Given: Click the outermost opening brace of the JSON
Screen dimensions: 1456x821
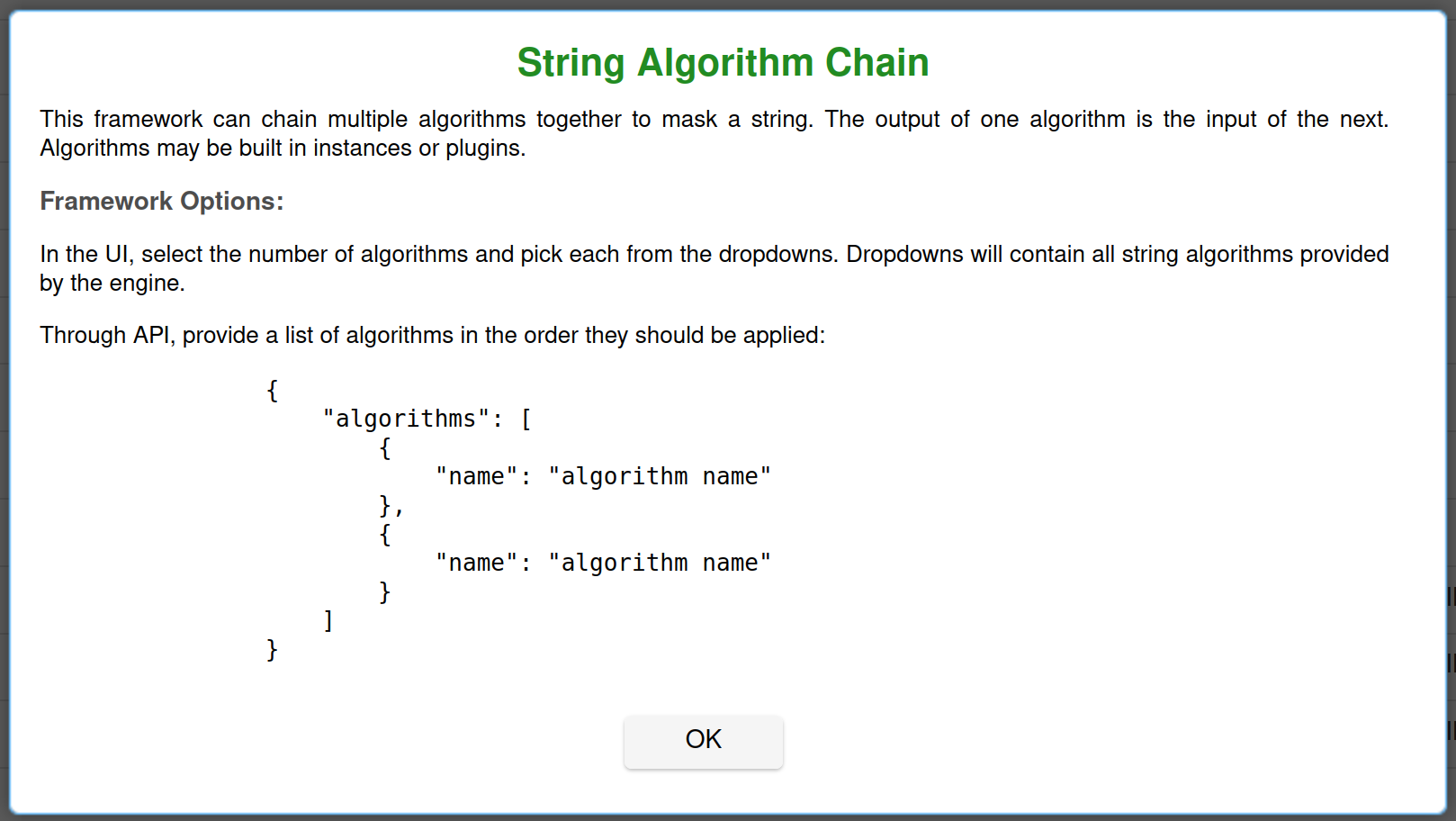Looking at the screenshot, I should tap(273, 391).
